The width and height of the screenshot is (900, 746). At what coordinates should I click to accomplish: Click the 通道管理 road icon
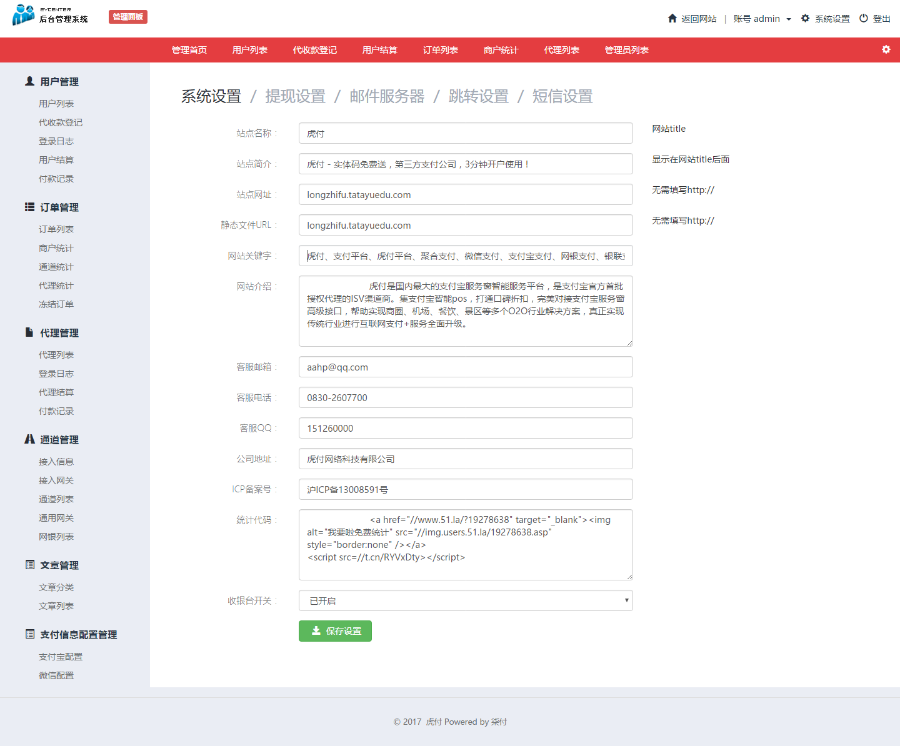tap(29, 439)
